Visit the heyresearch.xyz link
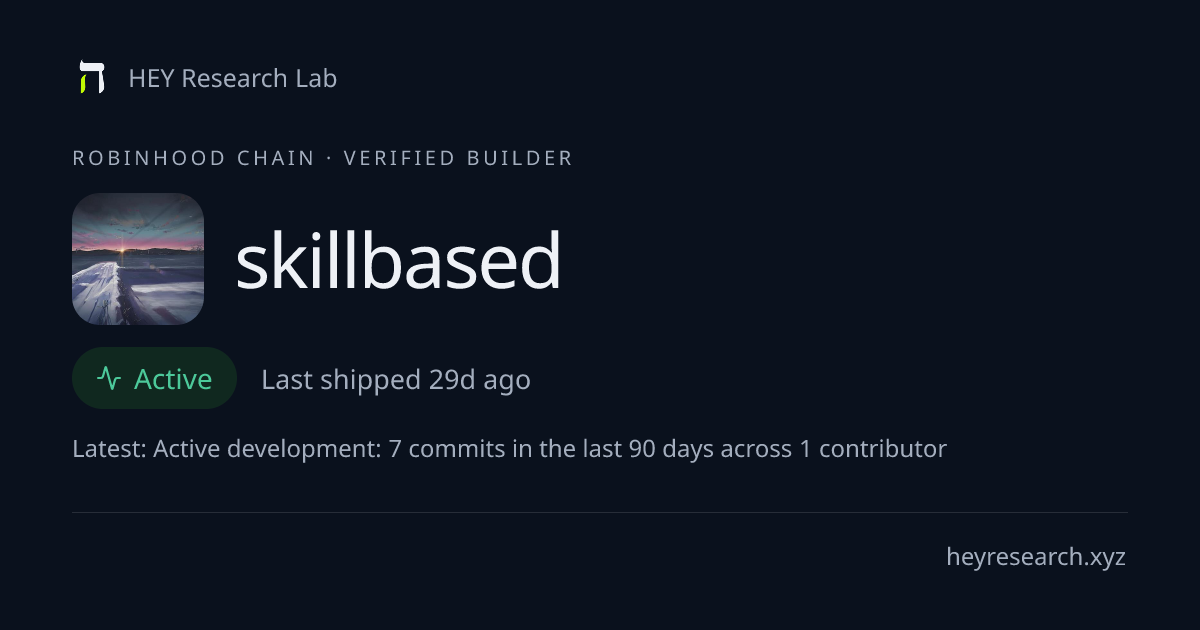 coord(1036,557)
